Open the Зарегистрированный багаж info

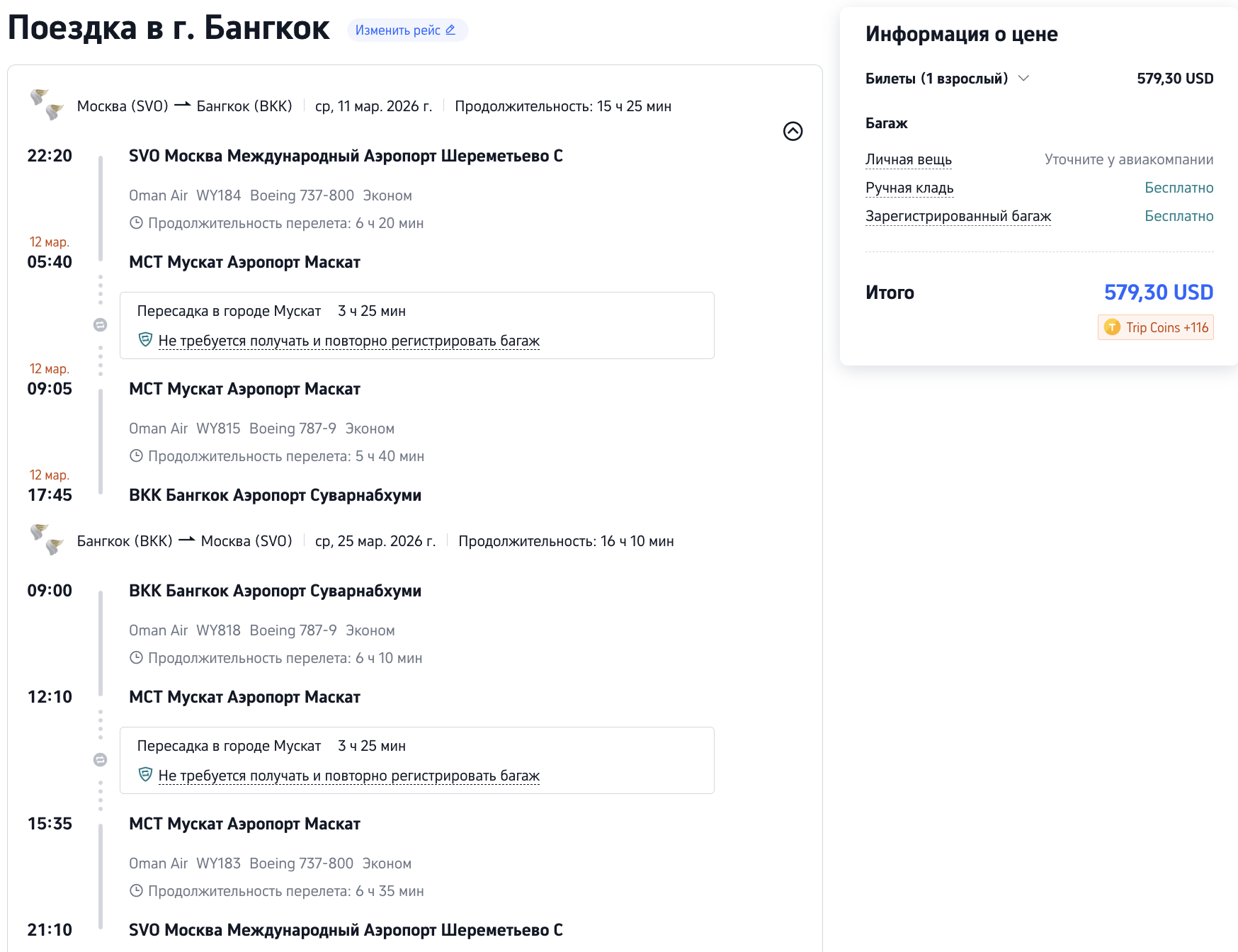(958, 216)
